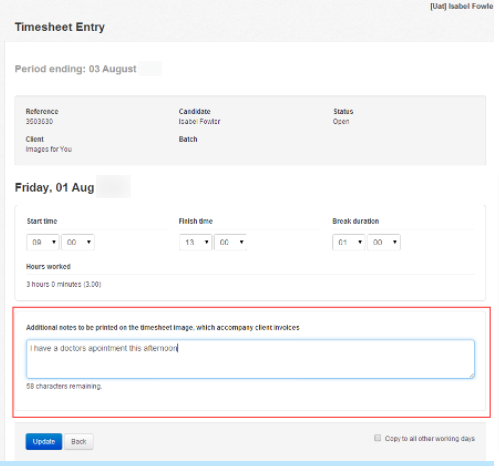Image resolution: width=499 pixels, height=472 pixels.
Task: Click the Friday, 01 Aug heading
Action: pyautogui.click(x=54, y=188)
